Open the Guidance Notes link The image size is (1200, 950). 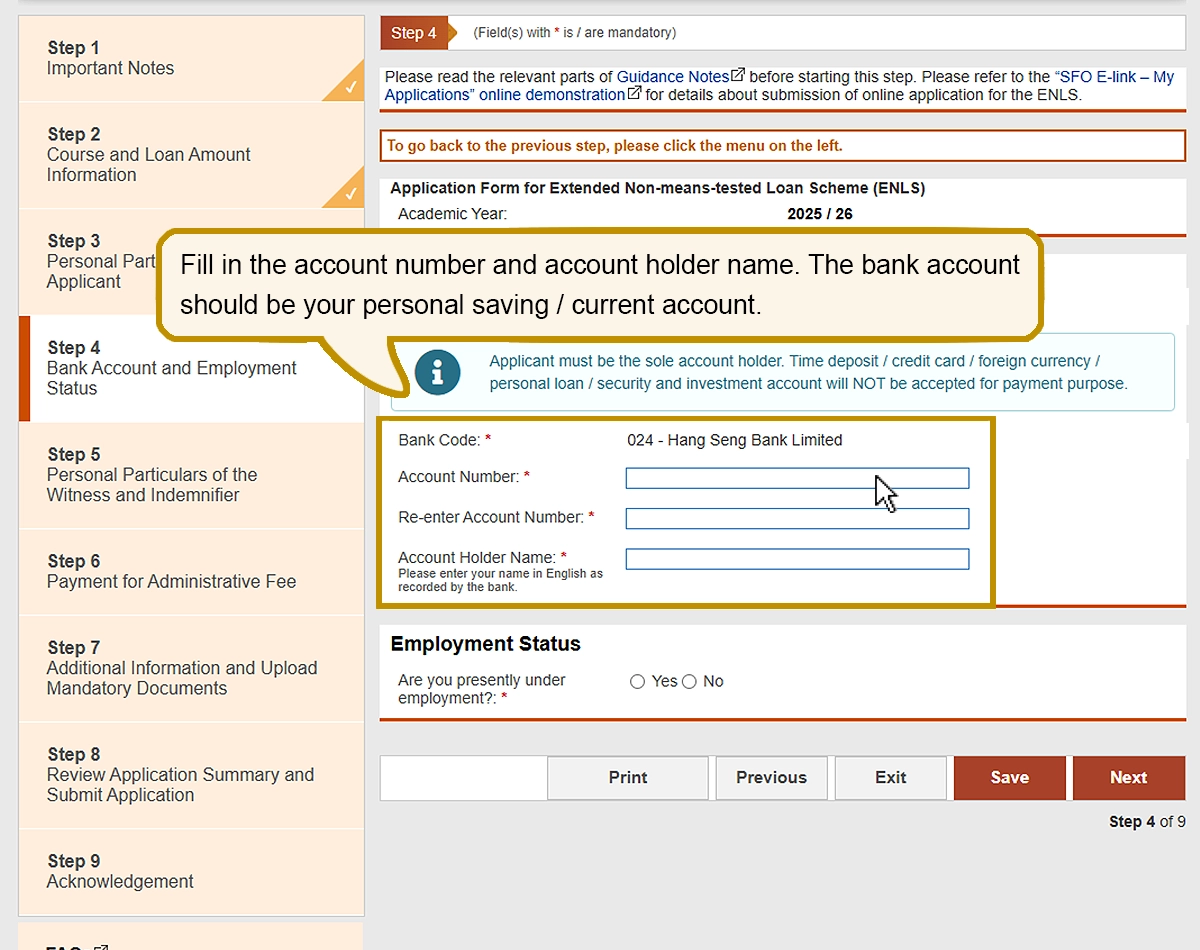(672, 77)
